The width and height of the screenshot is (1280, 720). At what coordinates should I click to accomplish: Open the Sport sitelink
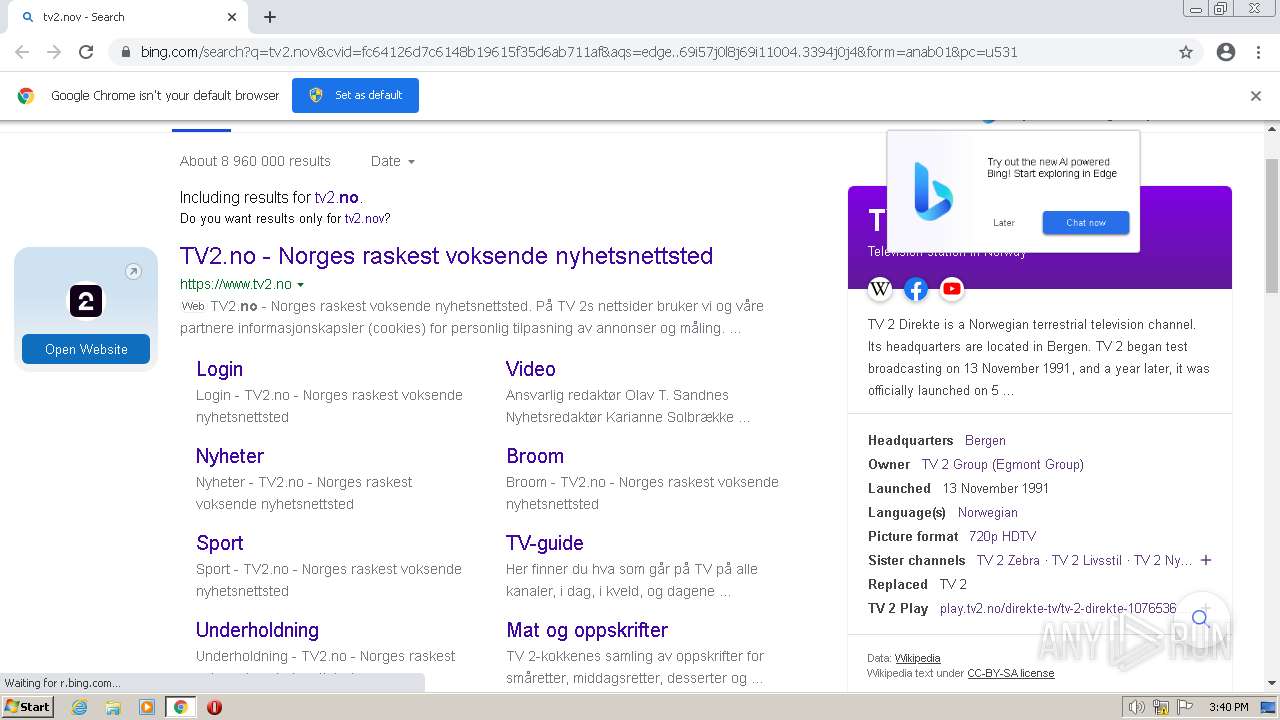click(219, 543)
